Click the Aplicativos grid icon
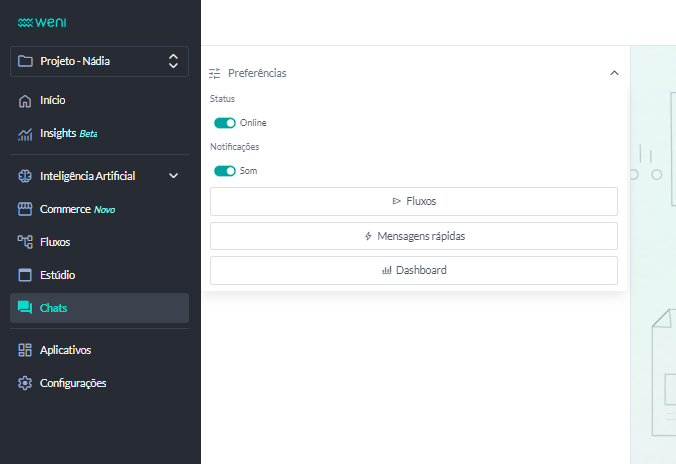The width and height of the screenshot is (676, 464). pyautogui.click(x=26, y=350)
